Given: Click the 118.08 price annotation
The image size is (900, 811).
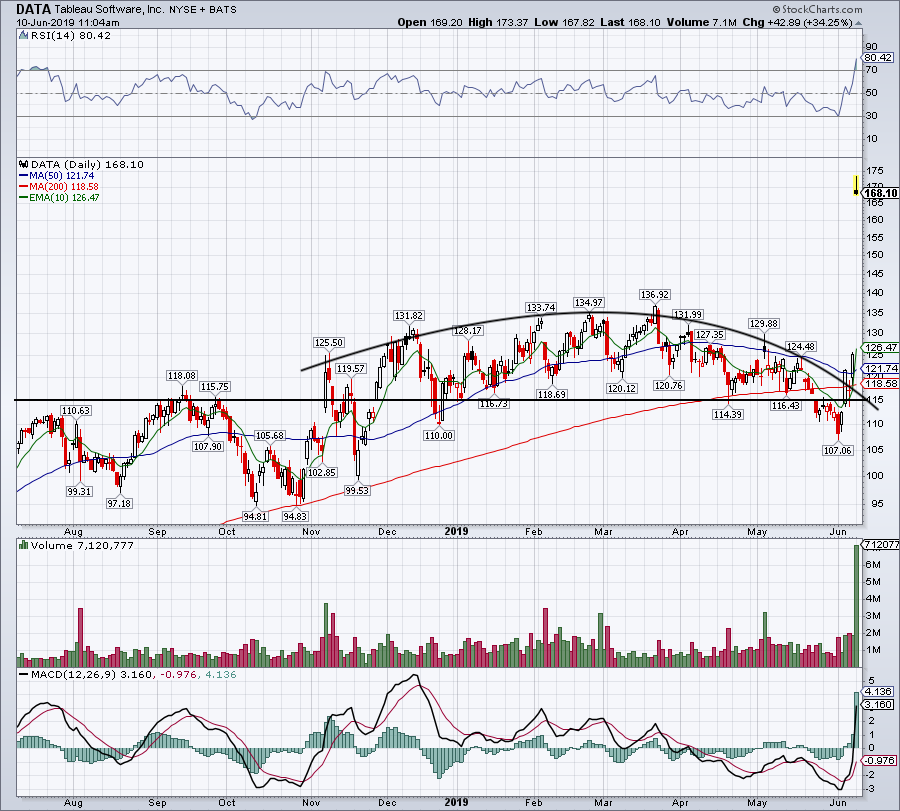Looking at the screenshot, I should [x=181, y=376].
